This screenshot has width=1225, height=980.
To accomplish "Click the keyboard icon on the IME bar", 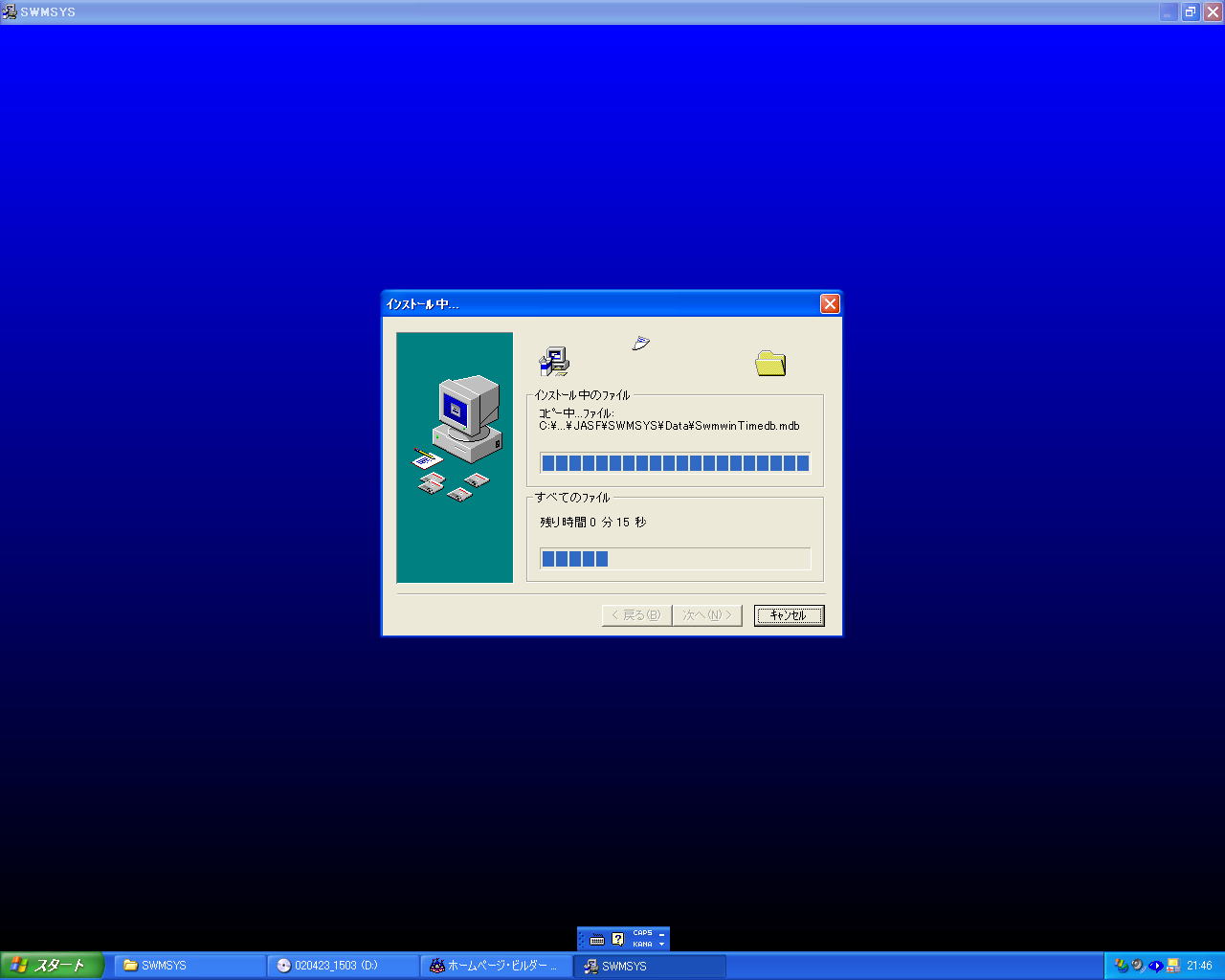I will (597, 939).
